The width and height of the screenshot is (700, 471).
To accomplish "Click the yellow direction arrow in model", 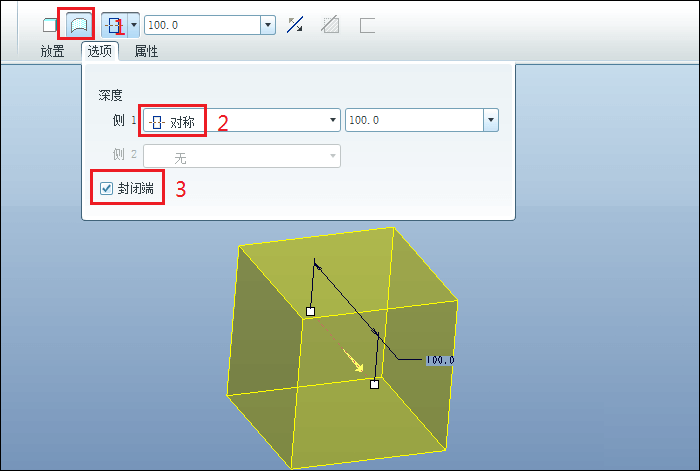I will pos(354,362).
